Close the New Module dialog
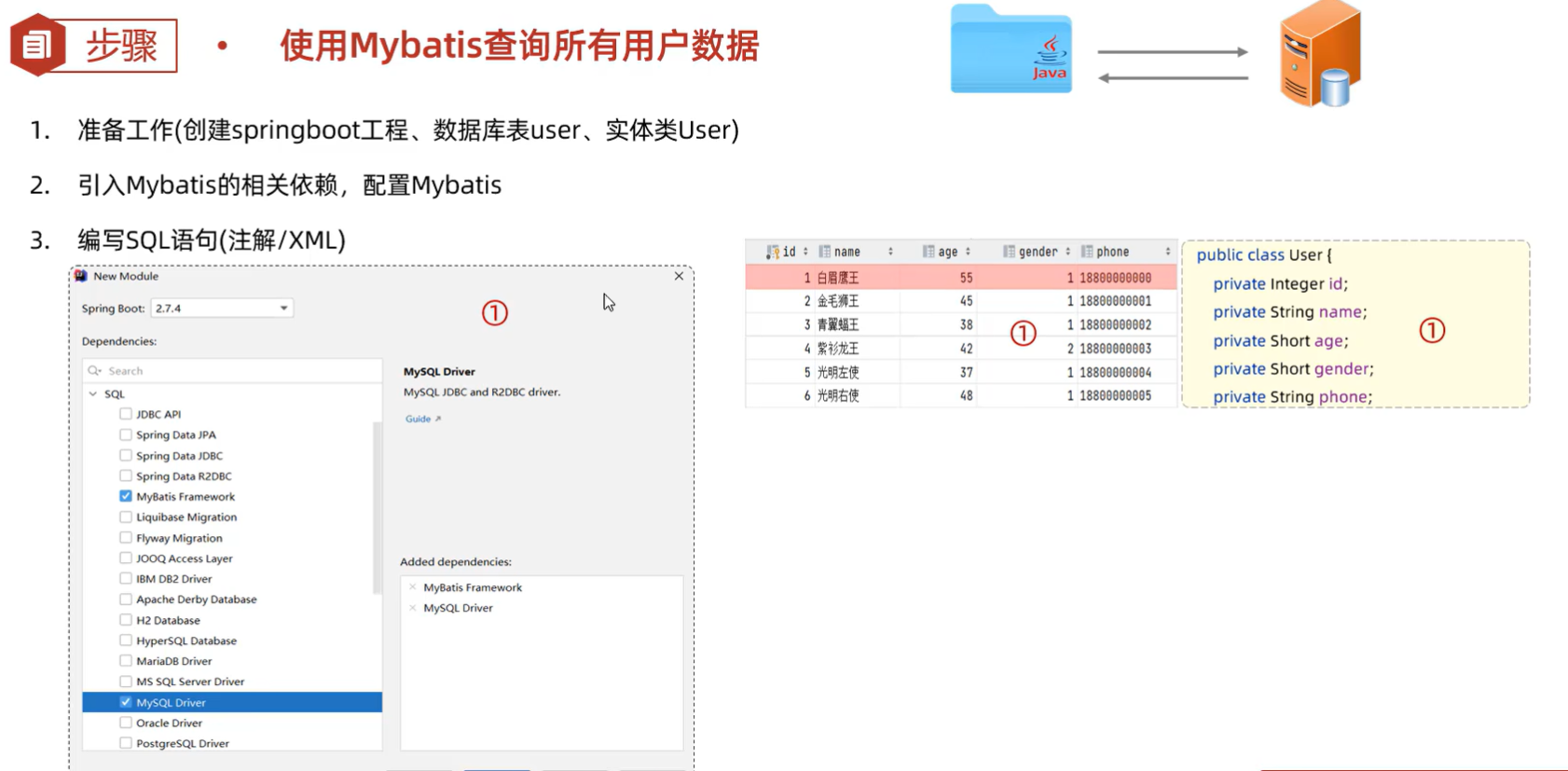The height and width of the screenshot is (771, 1568). [x=679, y=276]
